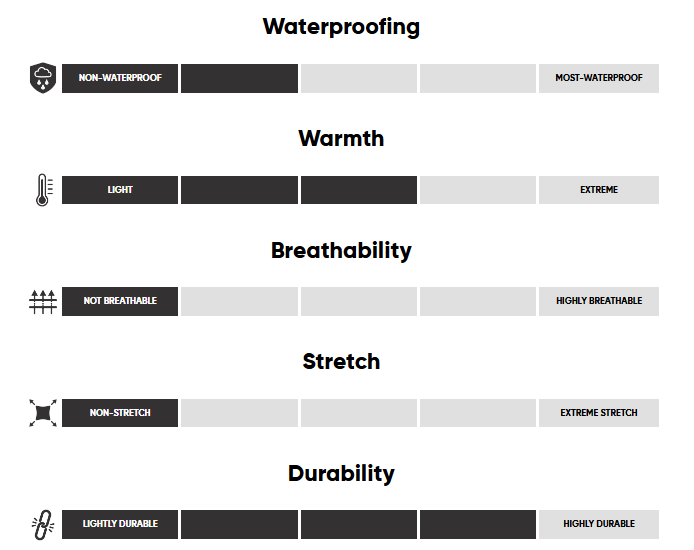This screenshot has width=694, height=550.
Task: Click the EXTREME warmth segment
Action: pyautogui.click(x=599, y=190)
